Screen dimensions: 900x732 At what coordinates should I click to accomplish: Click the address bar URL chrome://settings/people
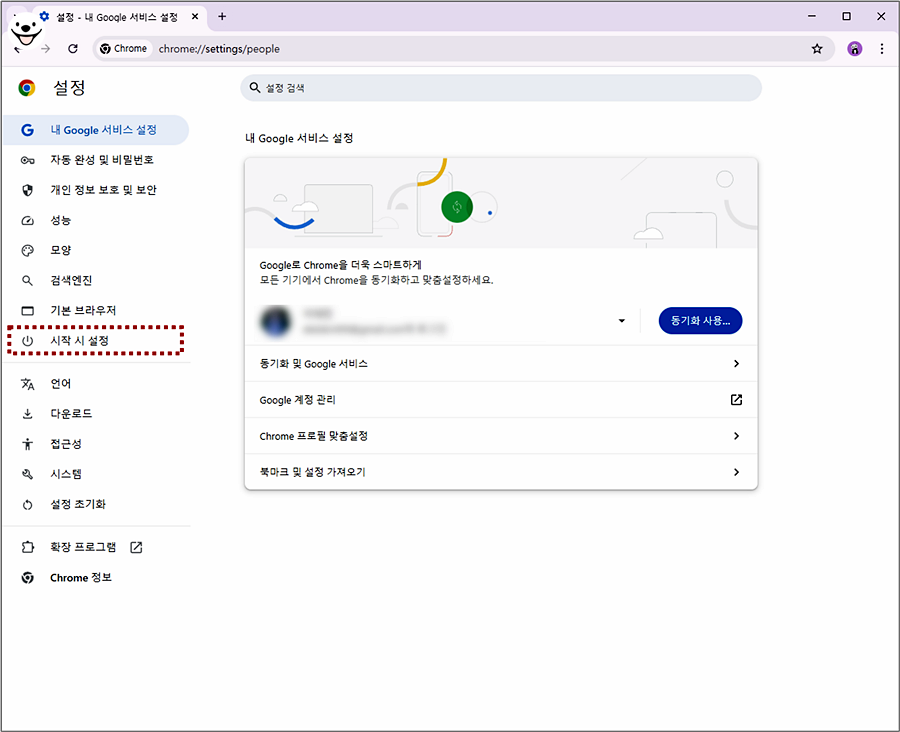point(219,49)
